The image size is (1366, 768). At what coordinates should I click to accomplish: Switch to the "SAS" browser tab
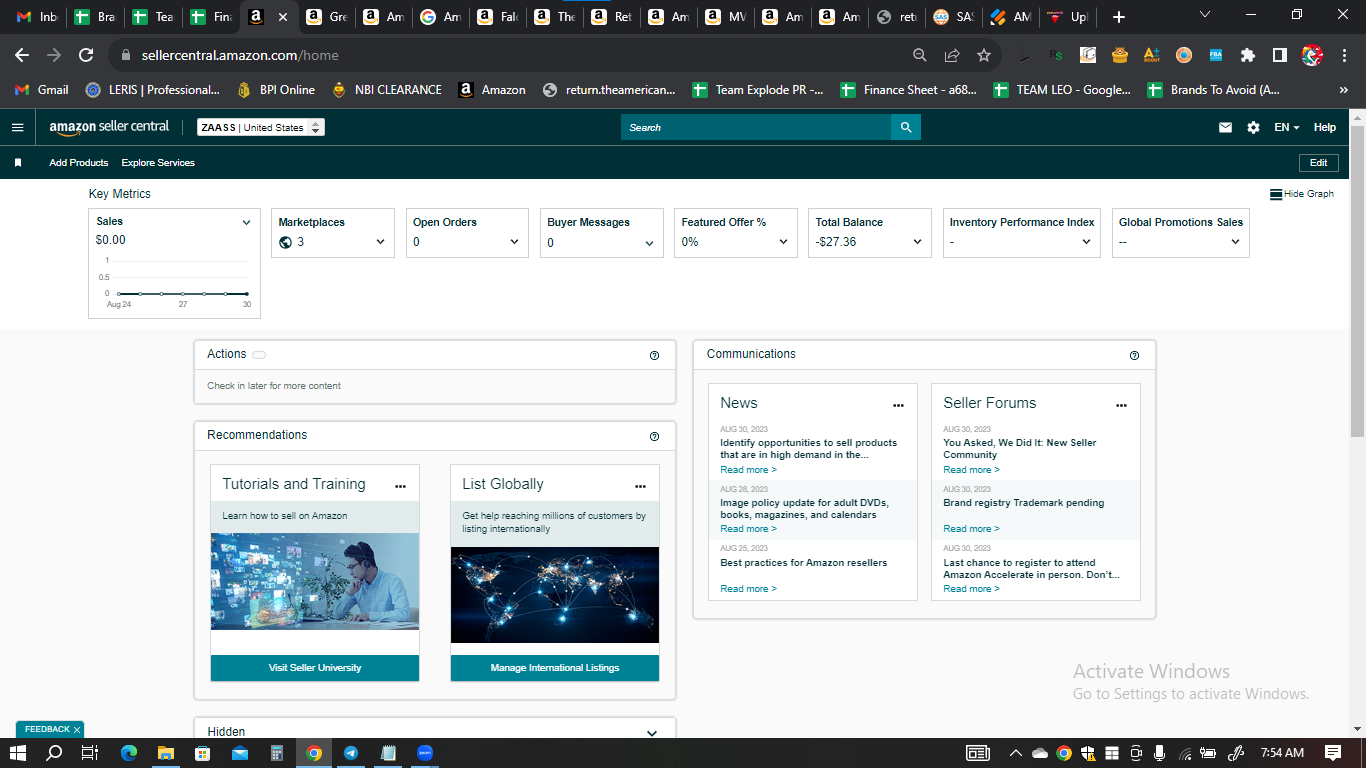point(953,17)
